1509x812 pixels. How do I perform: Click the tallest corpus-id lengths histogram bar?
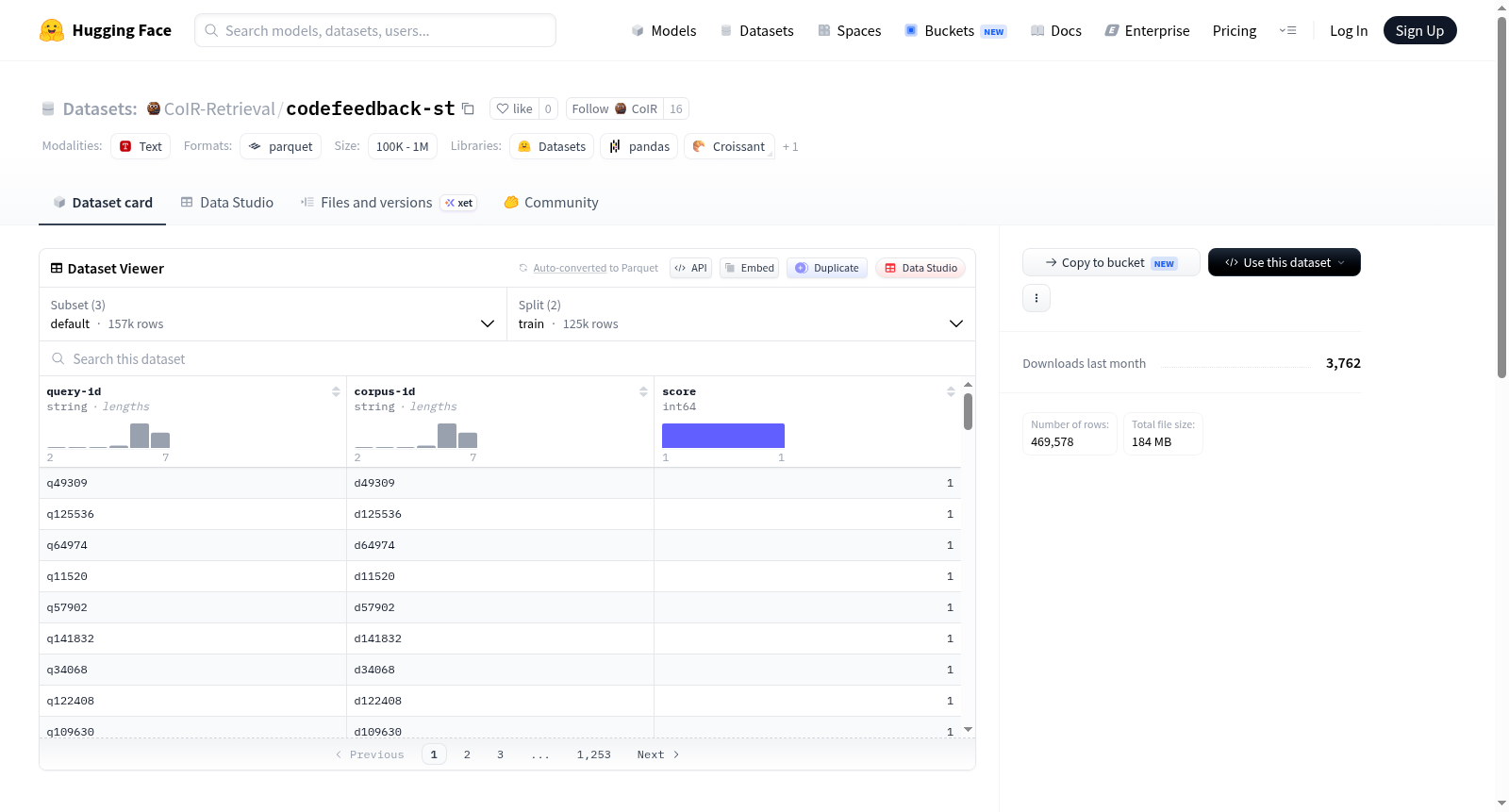click(x=447, y=436)
